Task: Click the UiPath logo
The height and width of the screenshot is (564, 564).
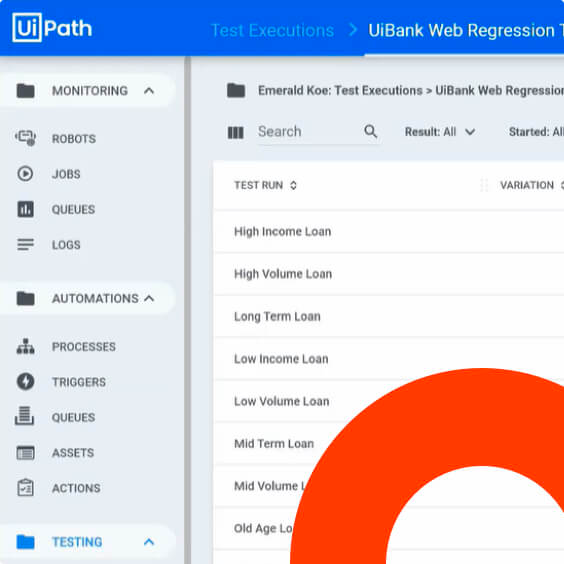Action: 52,28
